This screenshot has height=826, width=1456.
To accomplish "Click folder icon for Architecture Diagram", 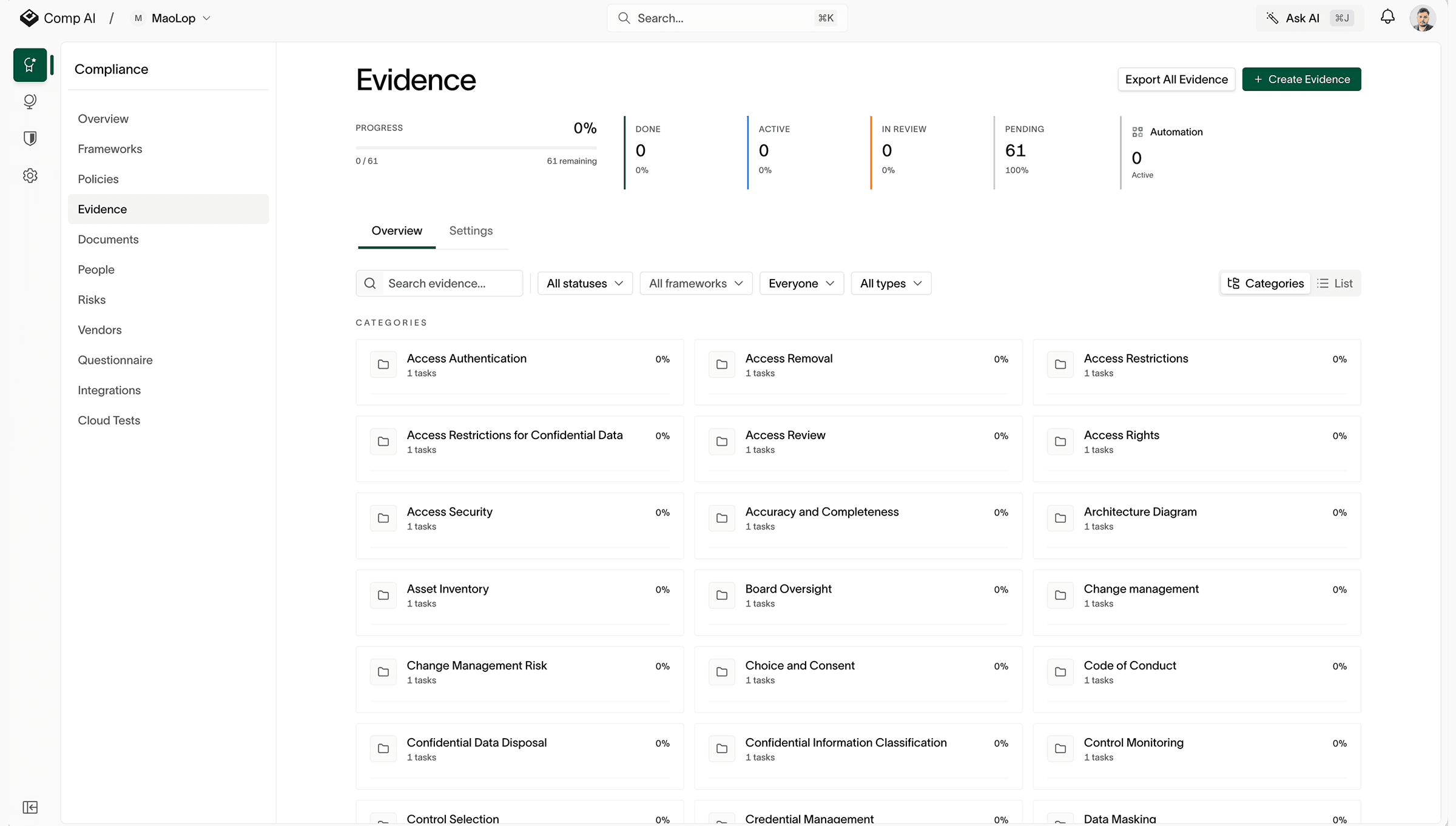I will pyautogui.click(x=1060, y=518).
